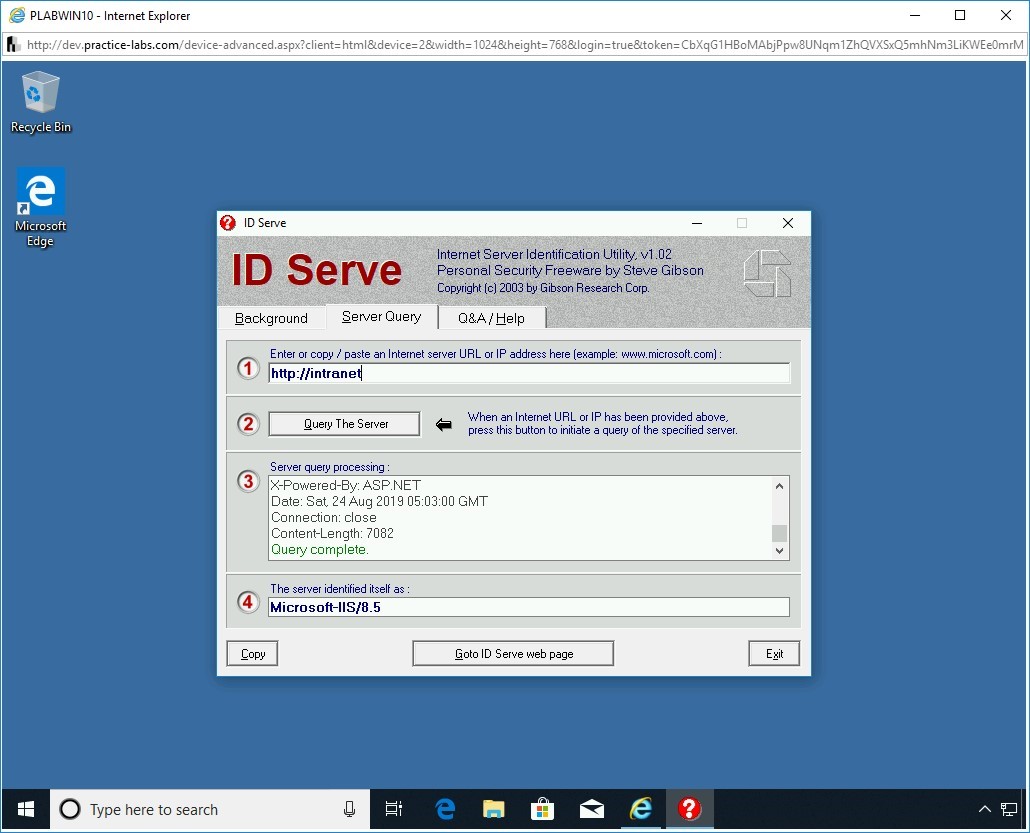Viewport: 1030px width, 833px height.
Task: Open Microsoft Edge desktop shortcut
Action: 40,206
